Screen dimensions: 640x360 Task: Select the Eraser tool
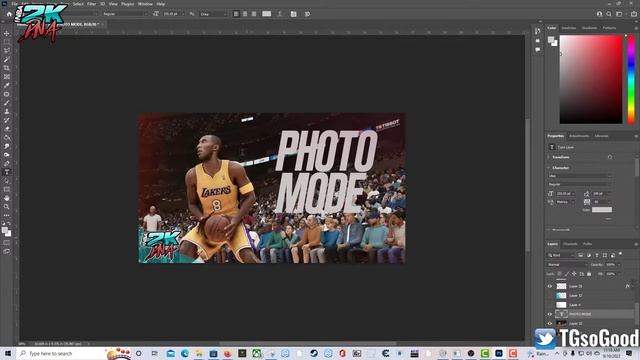(x=7, y=129)
